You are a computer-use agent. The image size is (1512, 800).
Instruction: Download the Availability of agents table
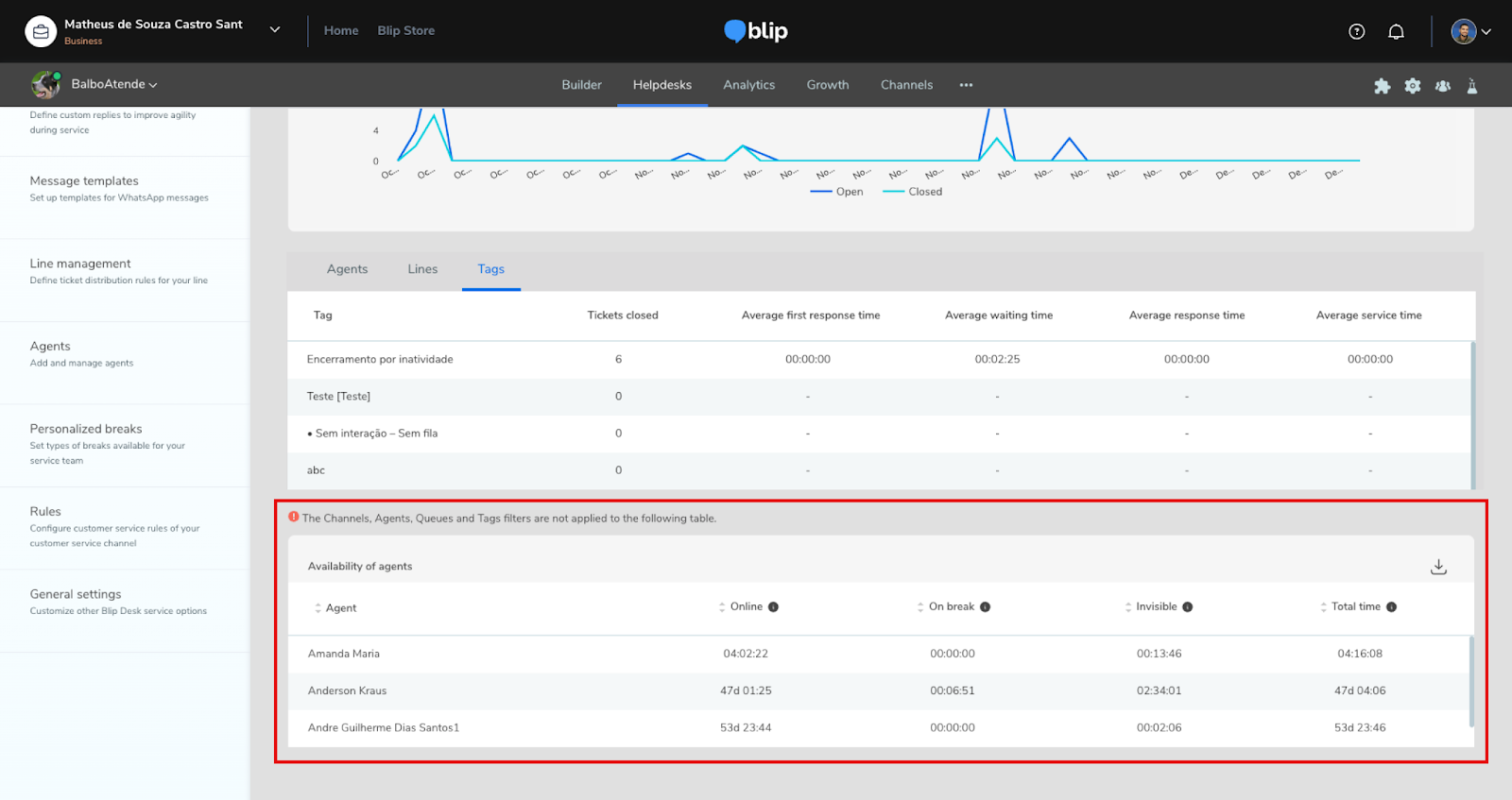1438,567
